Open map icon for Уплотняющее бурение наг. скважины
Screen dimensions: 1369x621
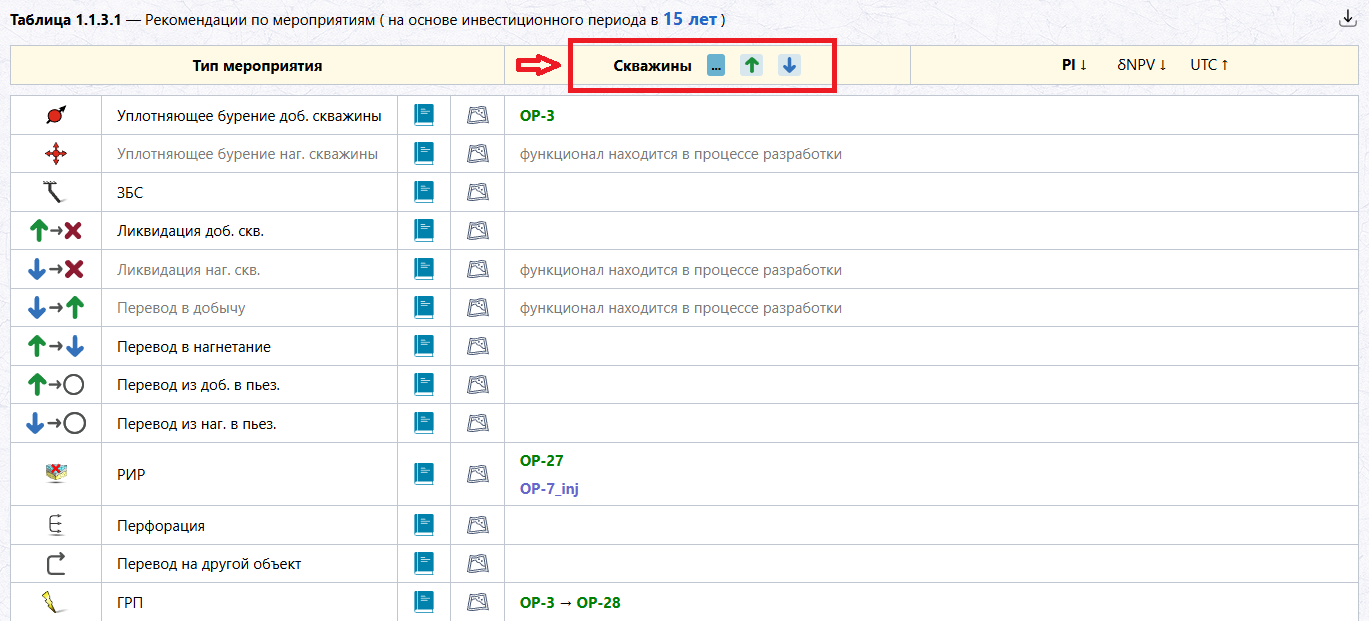(x=478, y=154)
